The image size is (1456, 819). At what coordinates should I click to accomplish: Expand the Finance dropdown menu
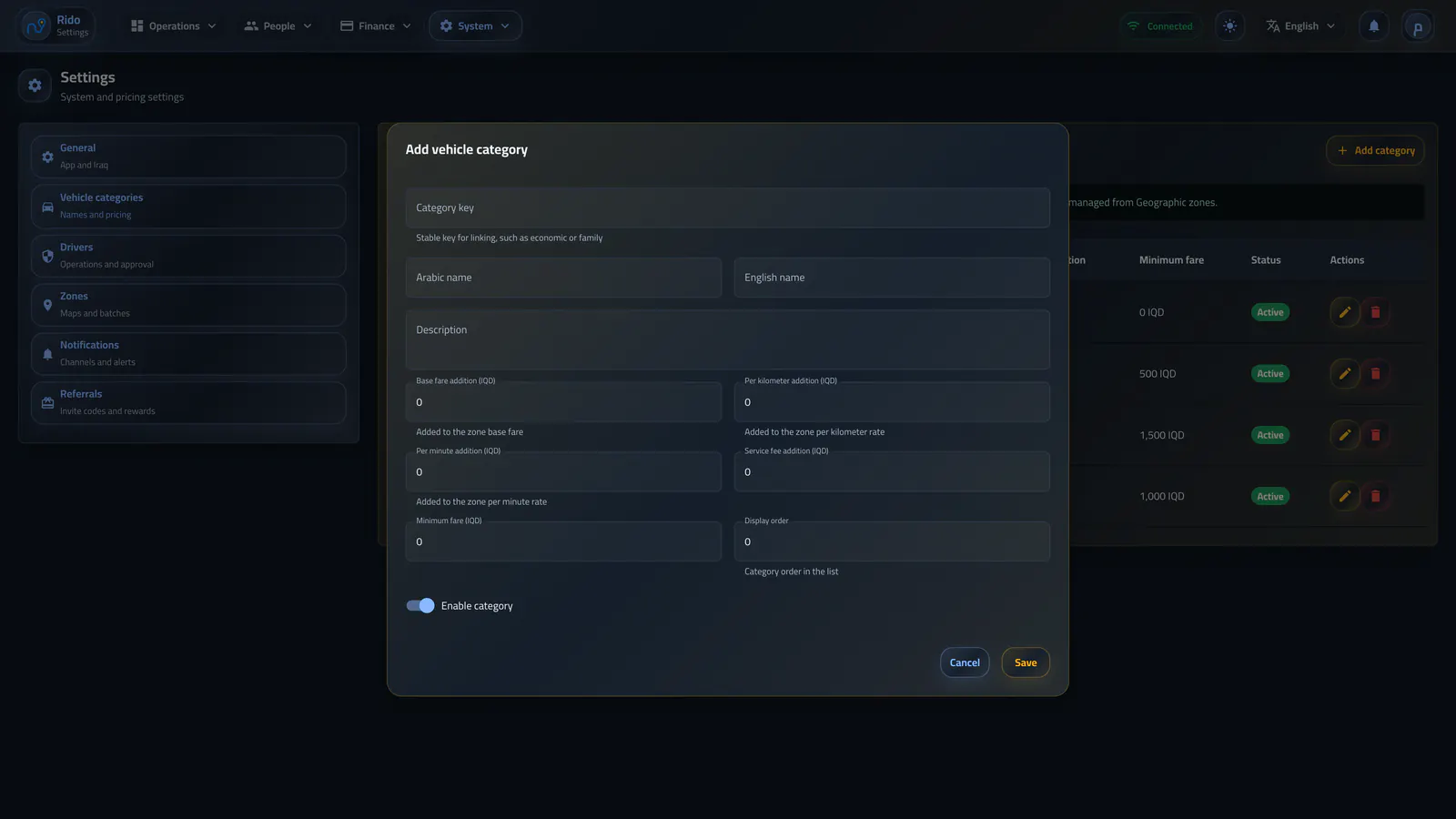coord(376,26)
